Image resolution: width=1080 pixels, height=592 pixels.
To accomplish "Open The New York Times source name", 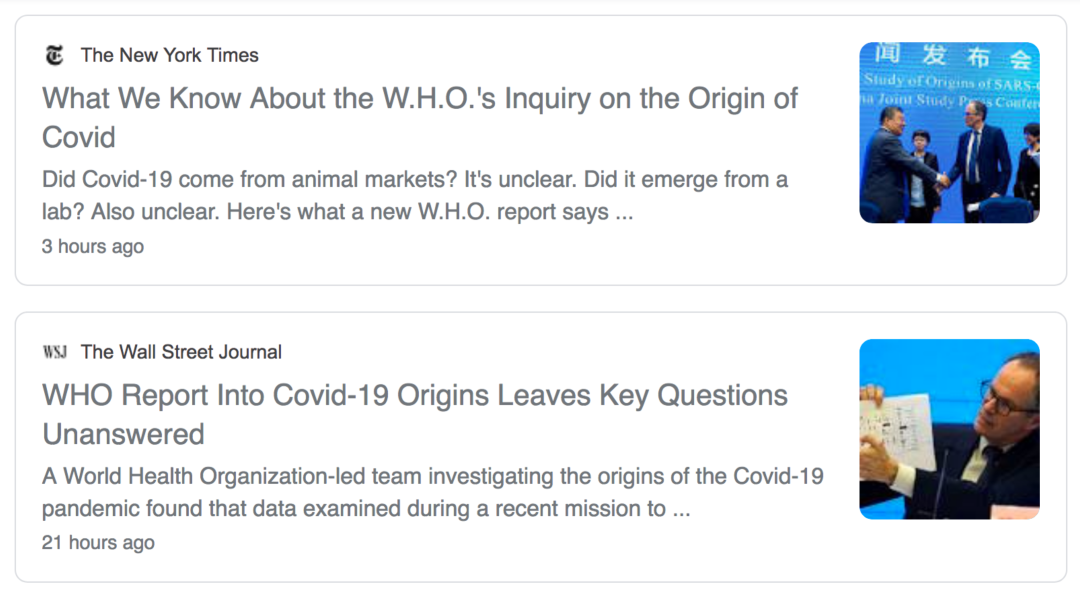I will pyautogui.click(x=169, y=55).
